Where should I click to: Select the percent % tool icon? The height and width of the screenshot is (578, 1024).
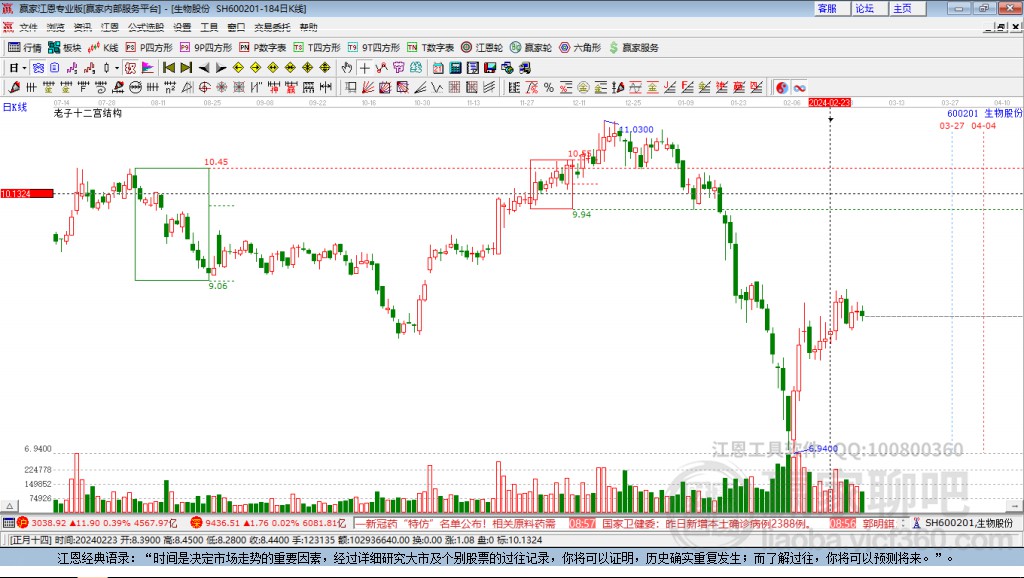549,87
